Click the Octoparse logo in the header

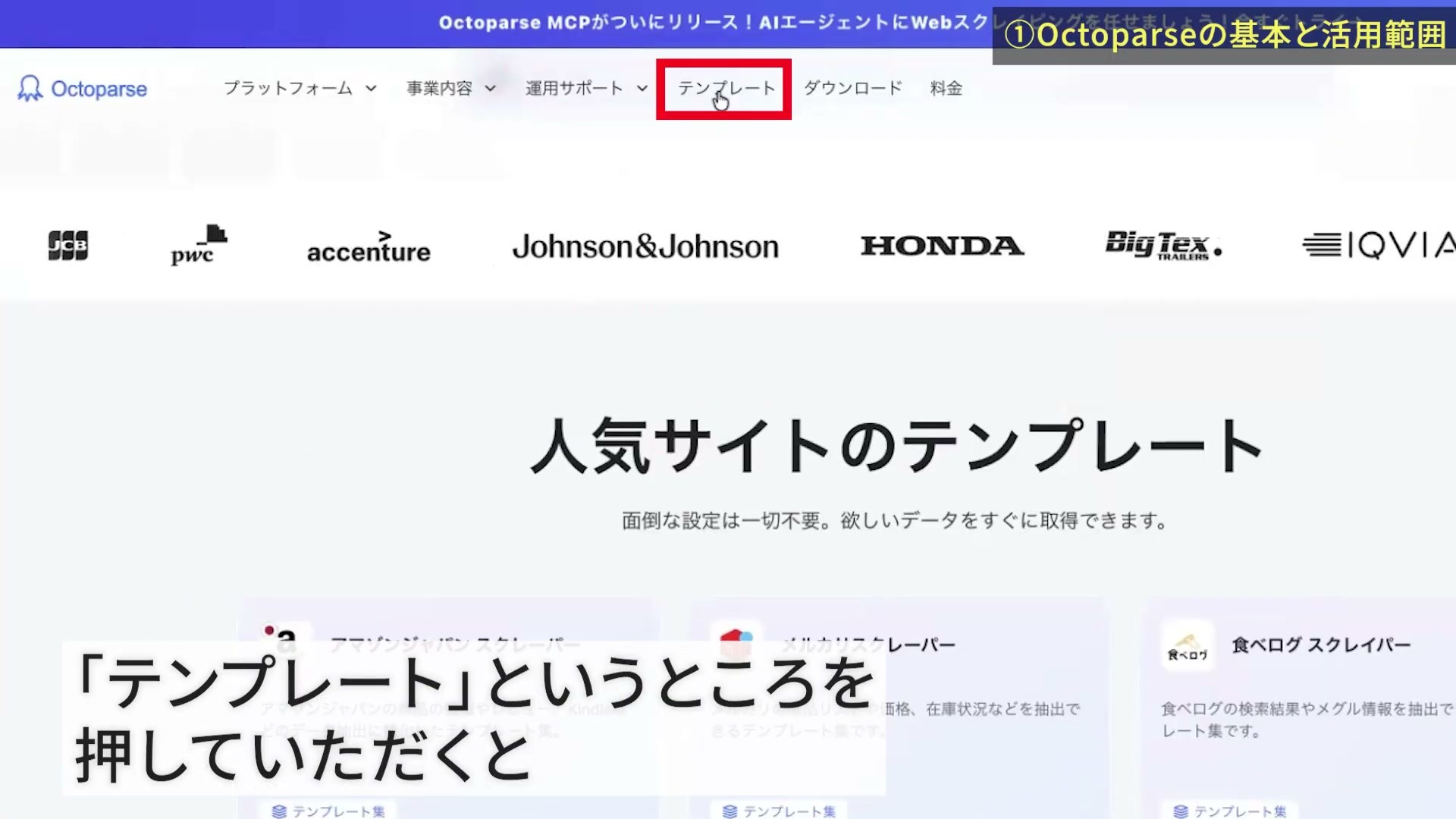pos(82,89)
